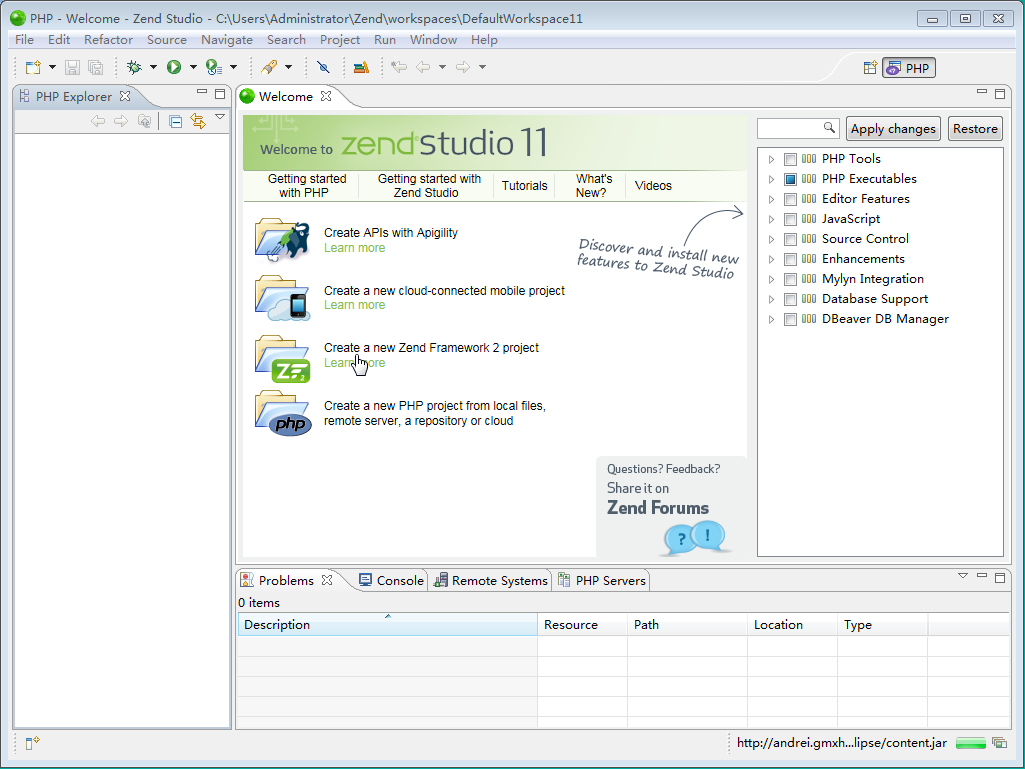1025x769 pixels.
Task: Enable the Database Support checkbox
Action: point(790,299)
